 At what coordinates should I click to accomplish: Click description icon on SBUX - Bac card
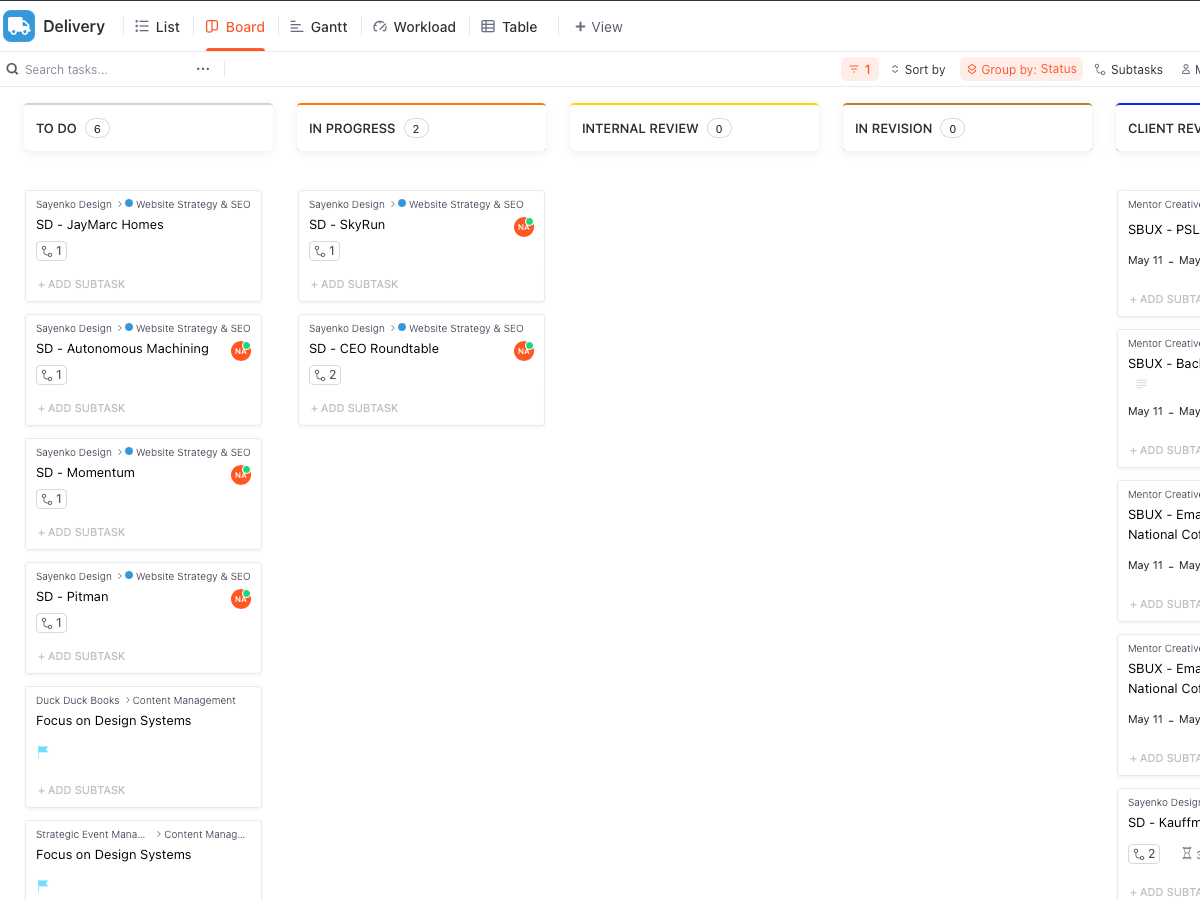pyautogui.click(x=1141, y=384)
